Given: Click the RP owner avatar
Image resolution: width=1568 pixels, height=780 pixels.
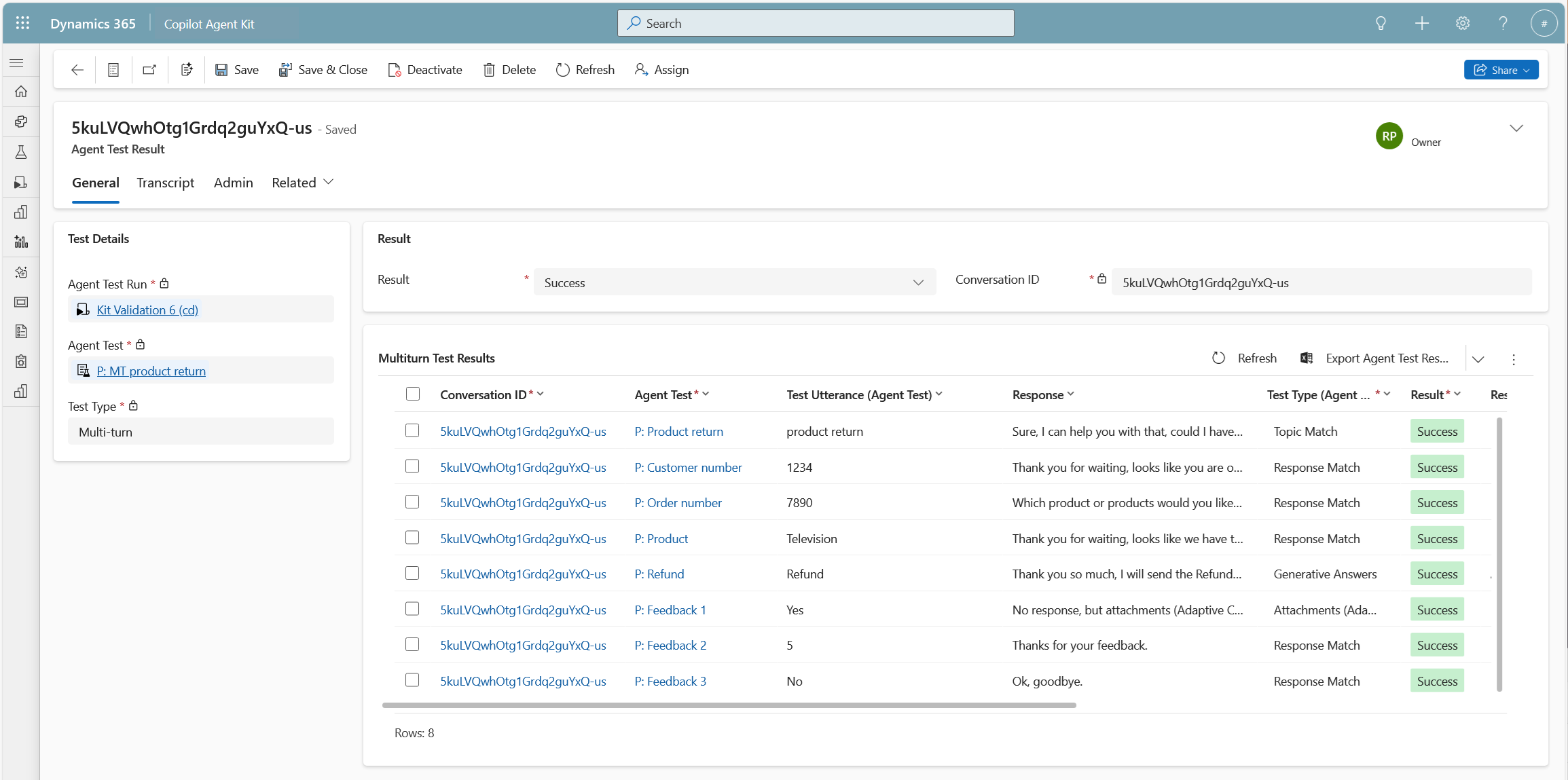Looking at the screenshot, I should click(1389, 136).
